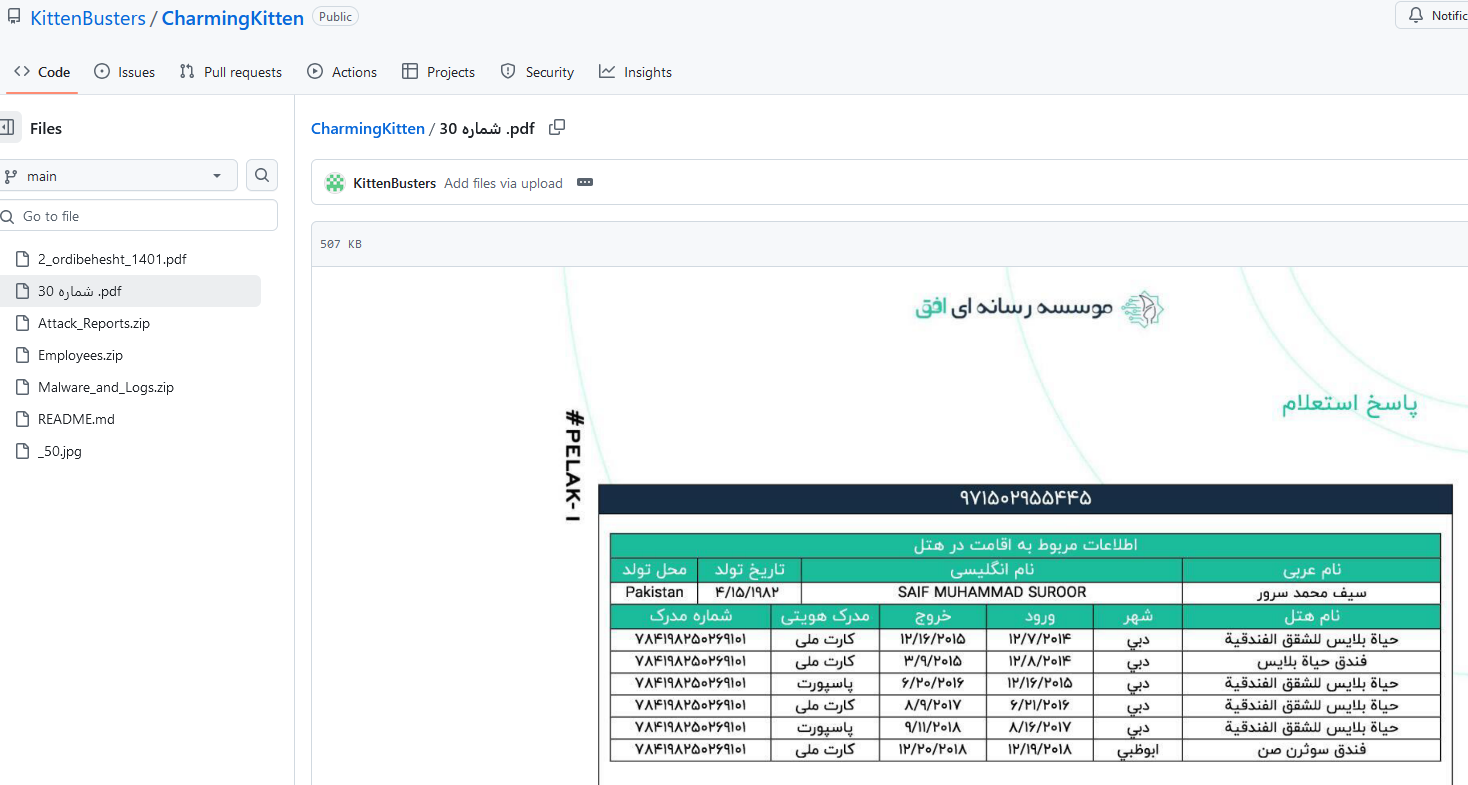1468x785 pixels.
Task: Copy file path using the copy icon
Action: click(x=557, y=127)
